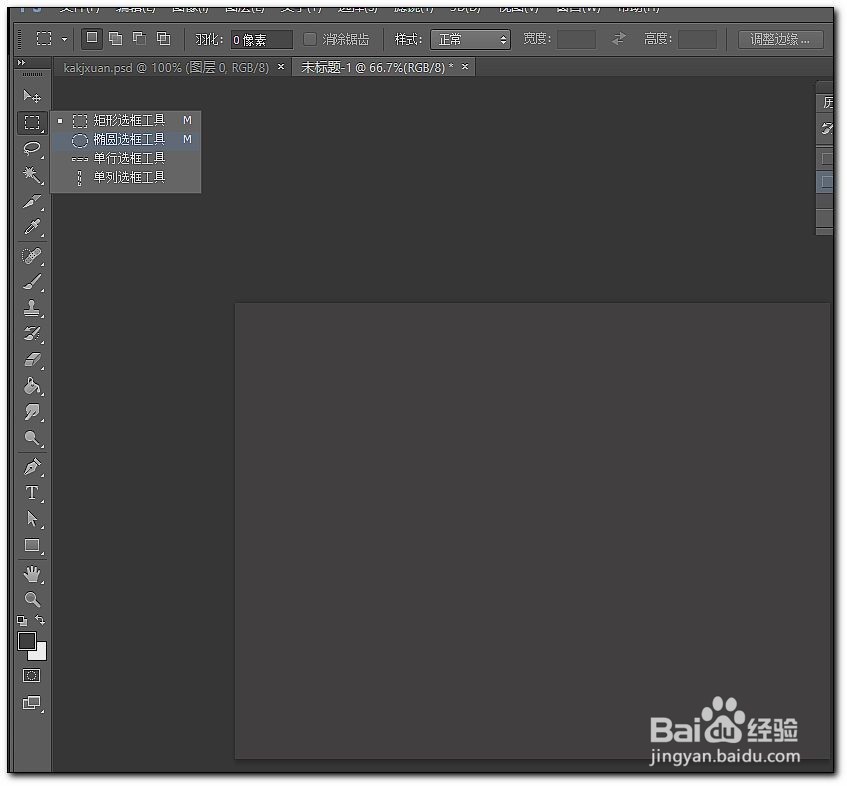Screen dimensions: 847x786
Task: Toggle 消除锯齿 anti-alias checkbox
Action: click(310, 39)
